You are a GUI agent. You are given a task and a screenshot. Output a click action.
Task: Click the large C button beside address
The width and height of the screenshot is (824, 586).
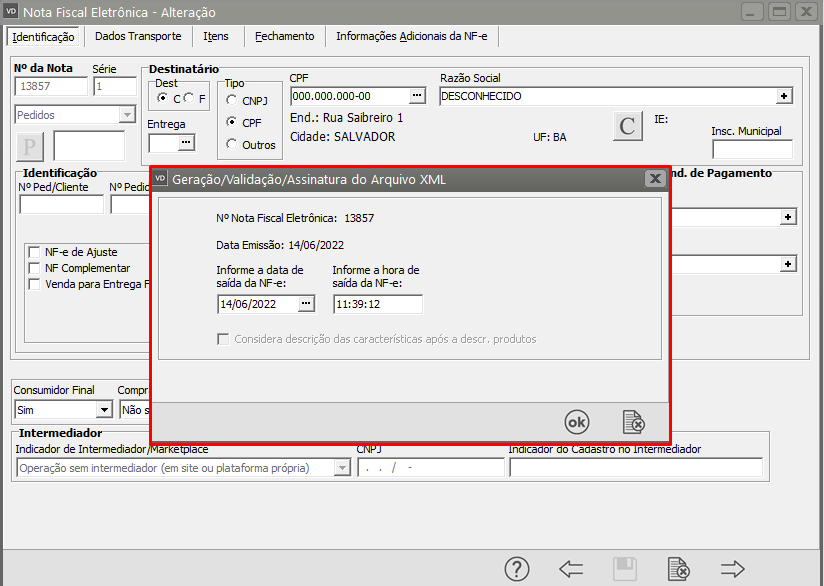(x=627, y=126)
